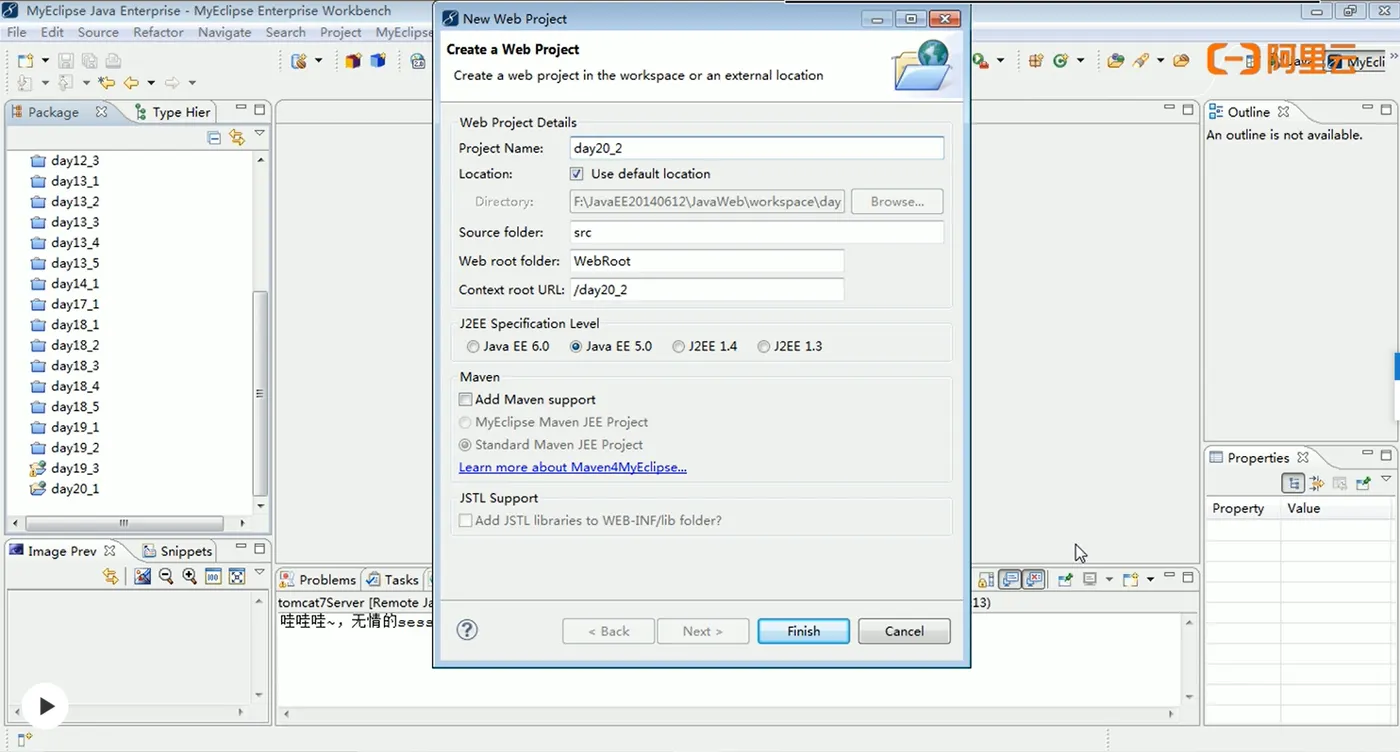The height and width of the screenshot is (752, 1400).
Task: Open the Edit menu
Action: (x=52, y=32)
